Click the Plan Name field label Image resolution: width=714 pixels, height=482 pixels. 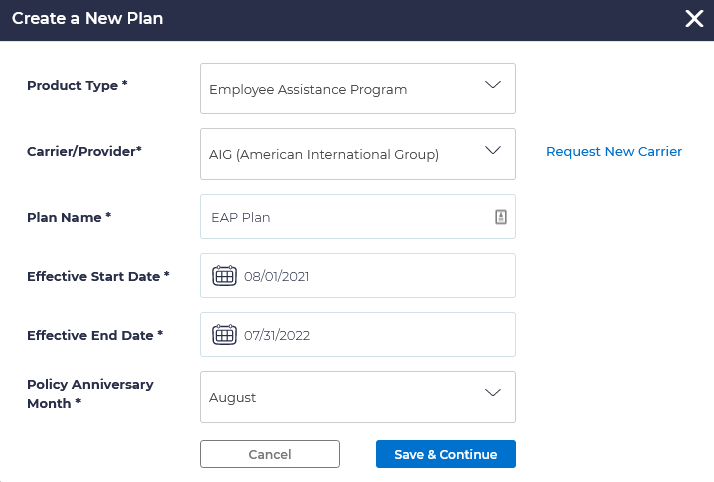pyautogui.click(x=69, y=217)
